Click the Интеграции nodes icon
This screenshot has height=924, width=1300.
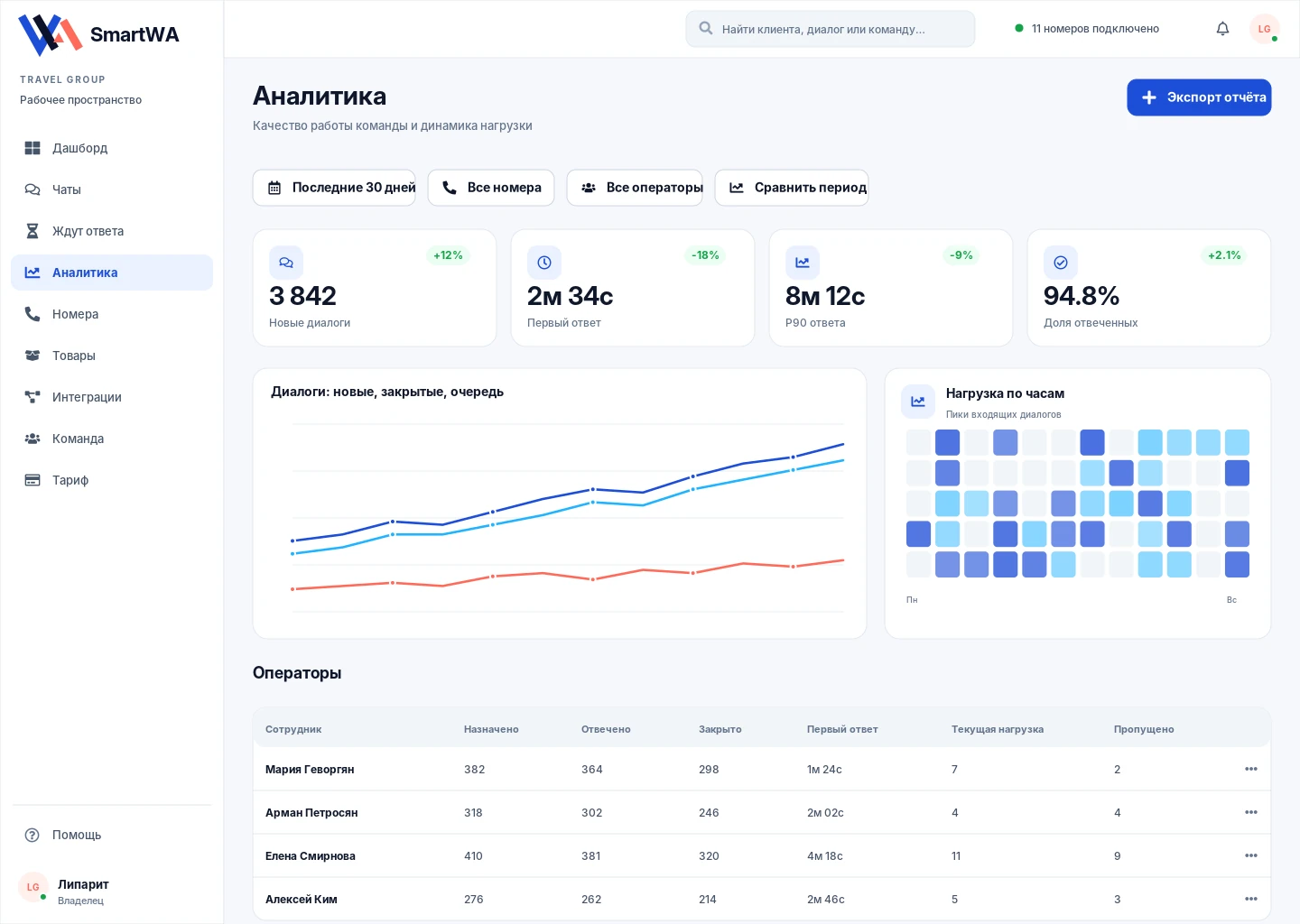click(32, 397)
